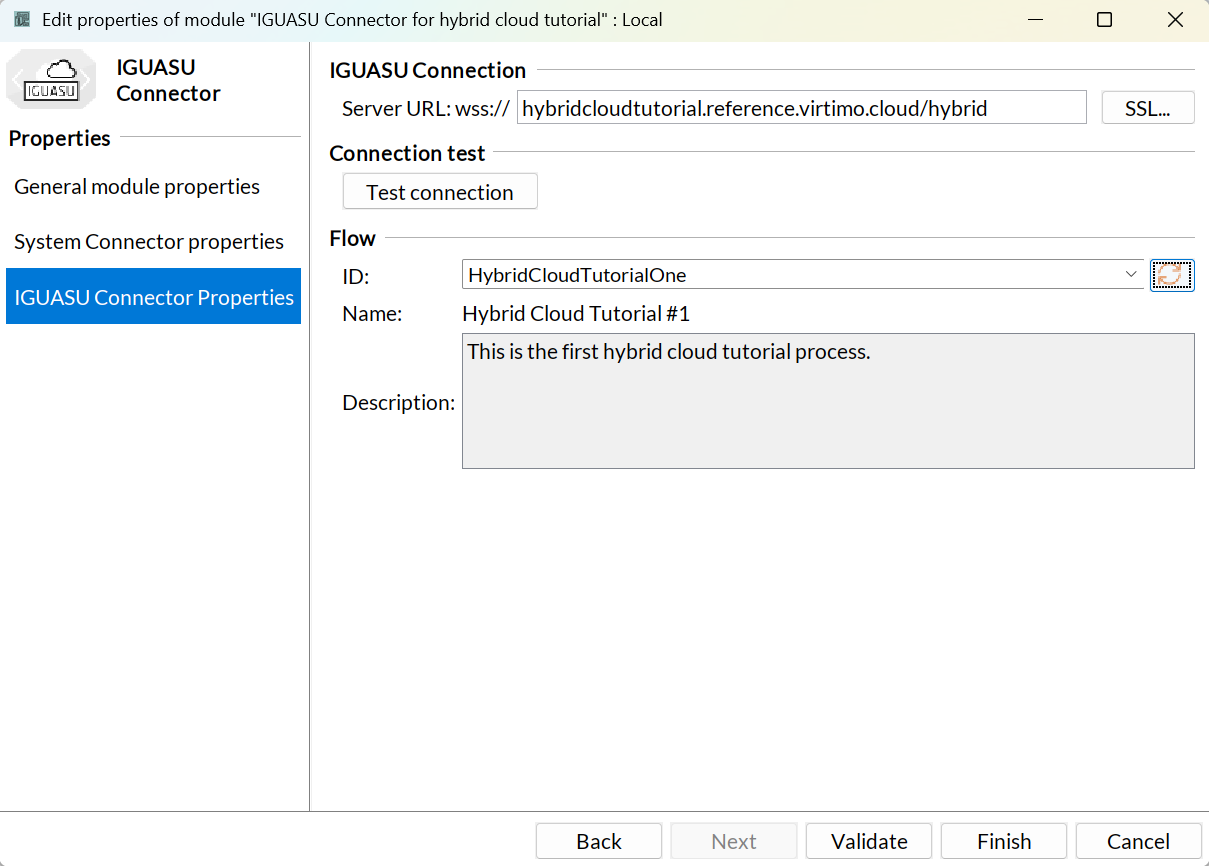Click the SSL... button
This screenshot has height=866, width=1209.
click(x=1148, y=108)
